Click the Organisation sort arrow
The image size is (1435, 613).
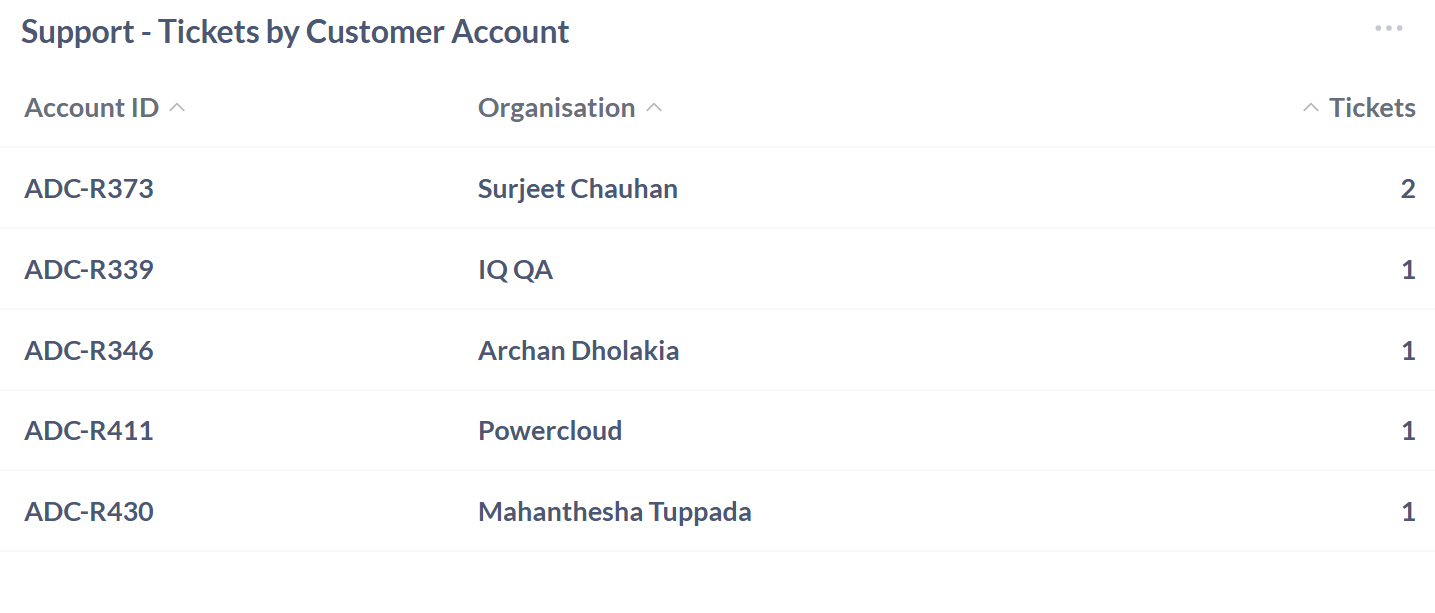click(x=654, y=108)
